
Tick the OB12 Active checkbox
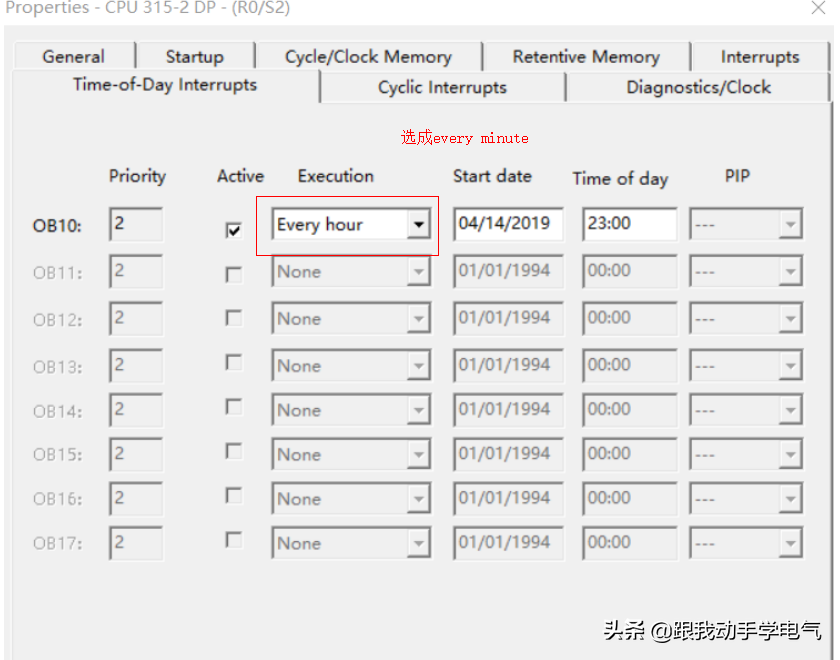pos(234,318)
